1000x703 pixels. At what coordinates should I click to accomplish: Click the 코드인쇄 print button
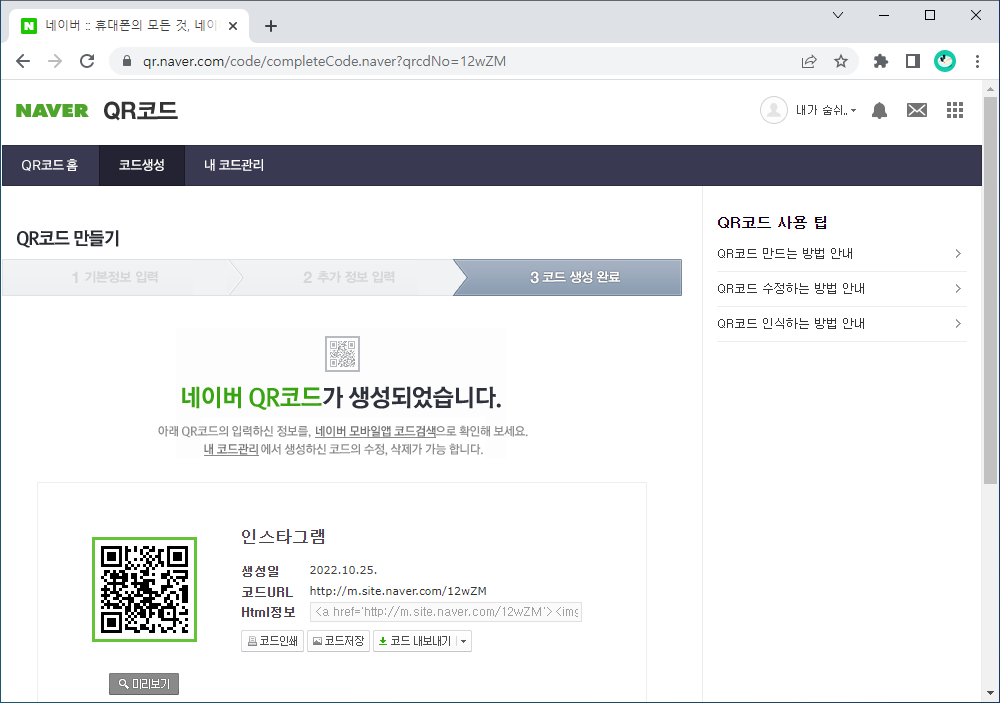pyautogui.click(x=272, y=641)
